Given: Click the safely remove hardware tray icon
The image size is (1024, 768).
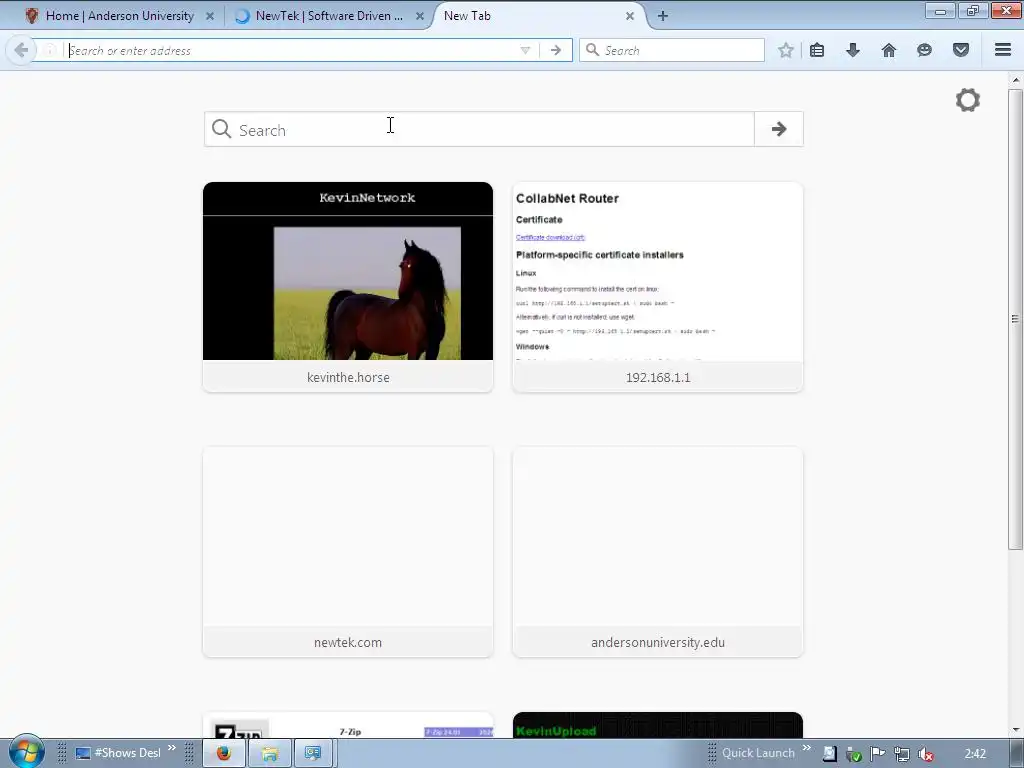Looking at the screenshot, I should pos(854,754).
